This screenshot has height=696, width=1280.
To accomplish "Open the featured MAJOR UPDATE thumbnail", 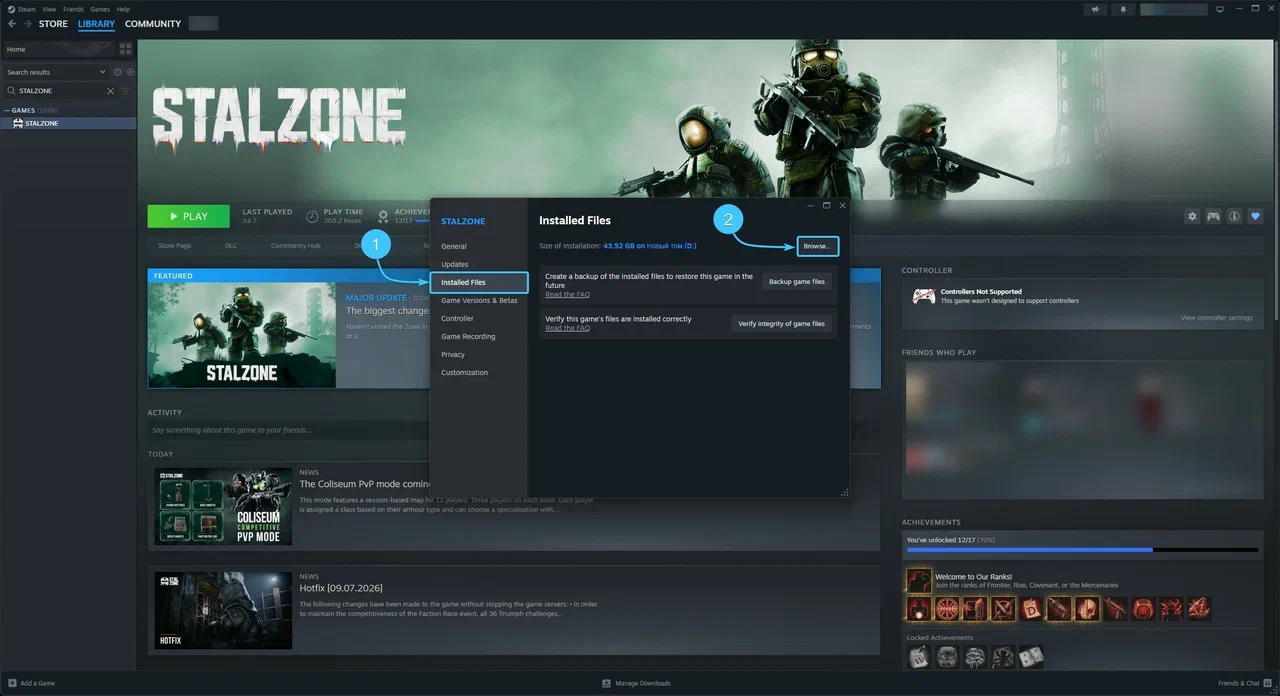I will pyautogui.click(x=242, y=335).
